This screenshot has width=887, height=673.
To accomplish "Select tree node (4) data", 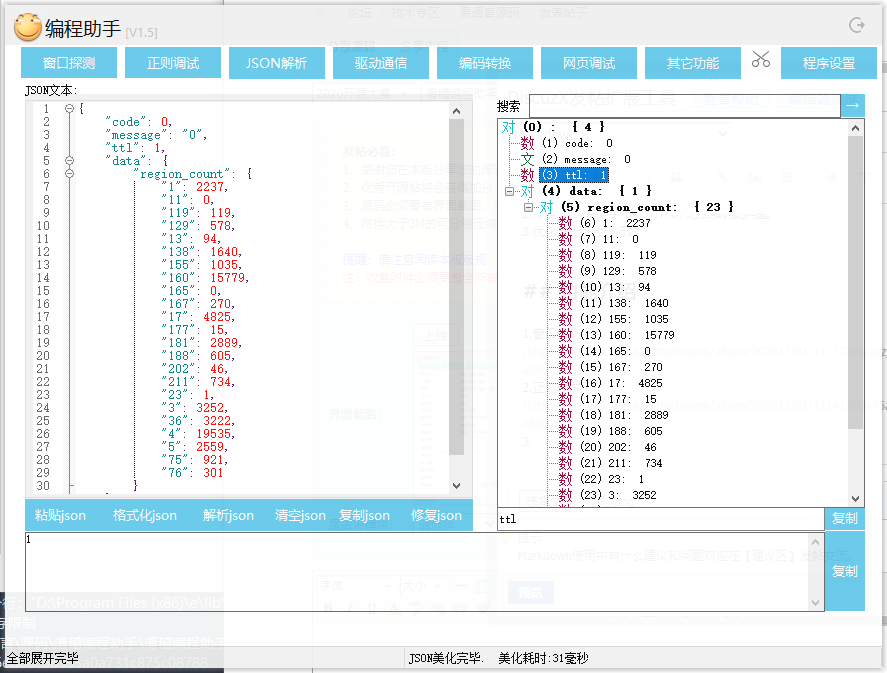I will tap(597, 191).
